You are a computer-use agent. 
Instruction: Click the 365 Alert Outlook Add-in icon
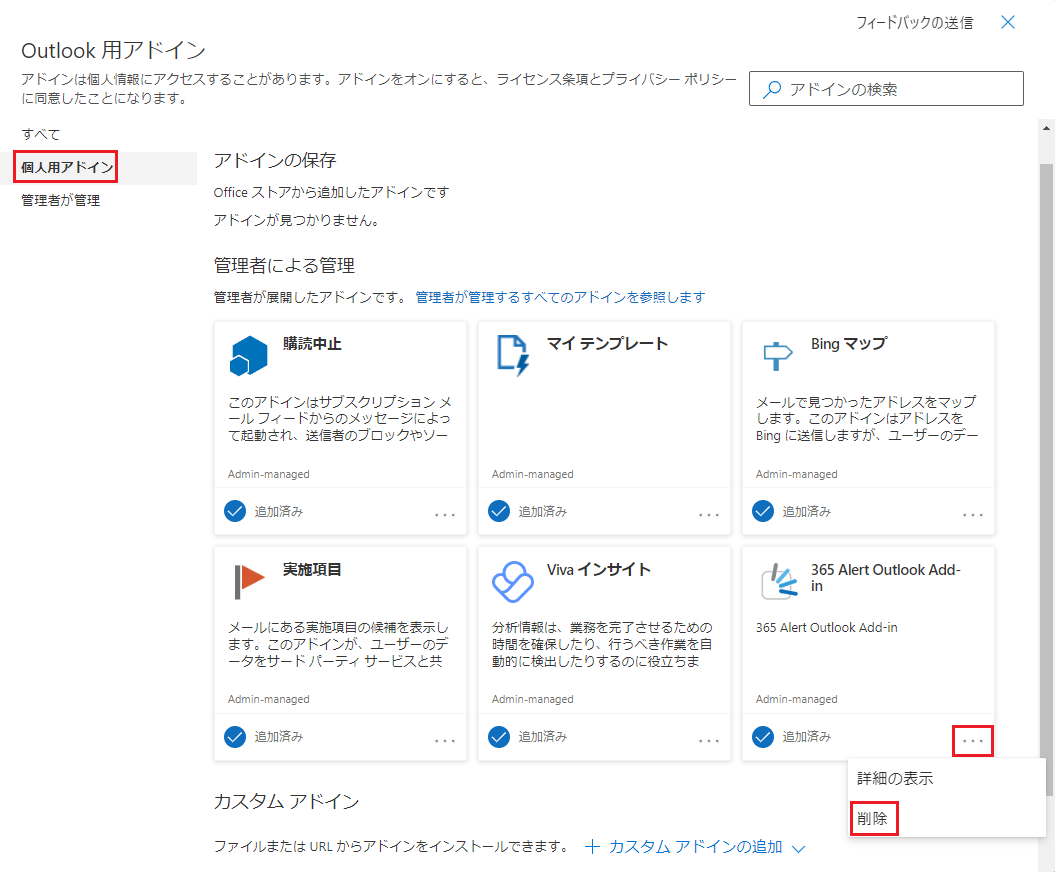coord(776,580)
